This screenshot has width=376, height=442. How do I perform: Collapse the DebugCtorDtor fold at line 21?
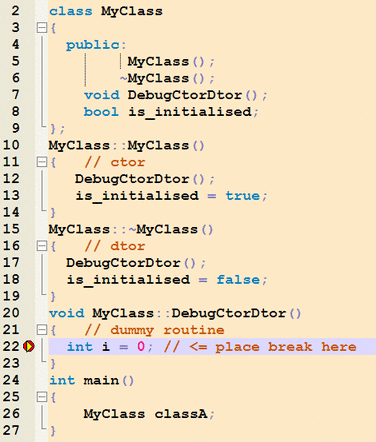click(x=42, y=330)
